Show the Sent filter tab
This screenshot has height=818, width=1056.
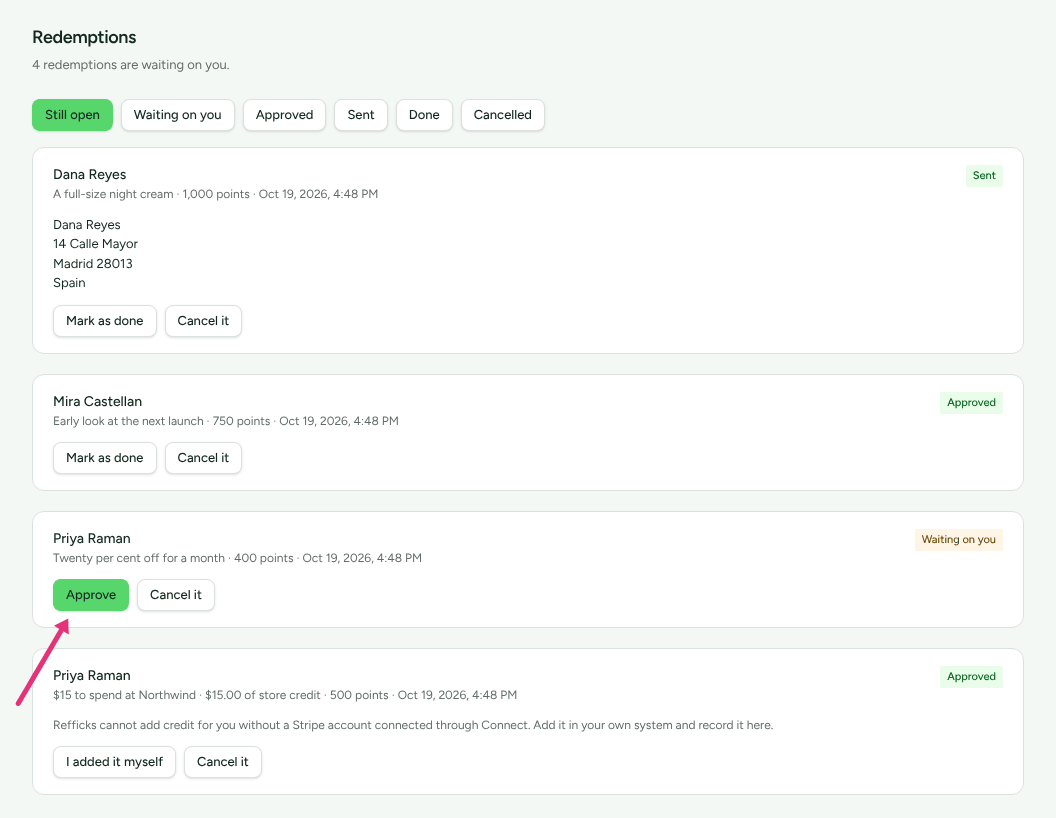point(361,115)
